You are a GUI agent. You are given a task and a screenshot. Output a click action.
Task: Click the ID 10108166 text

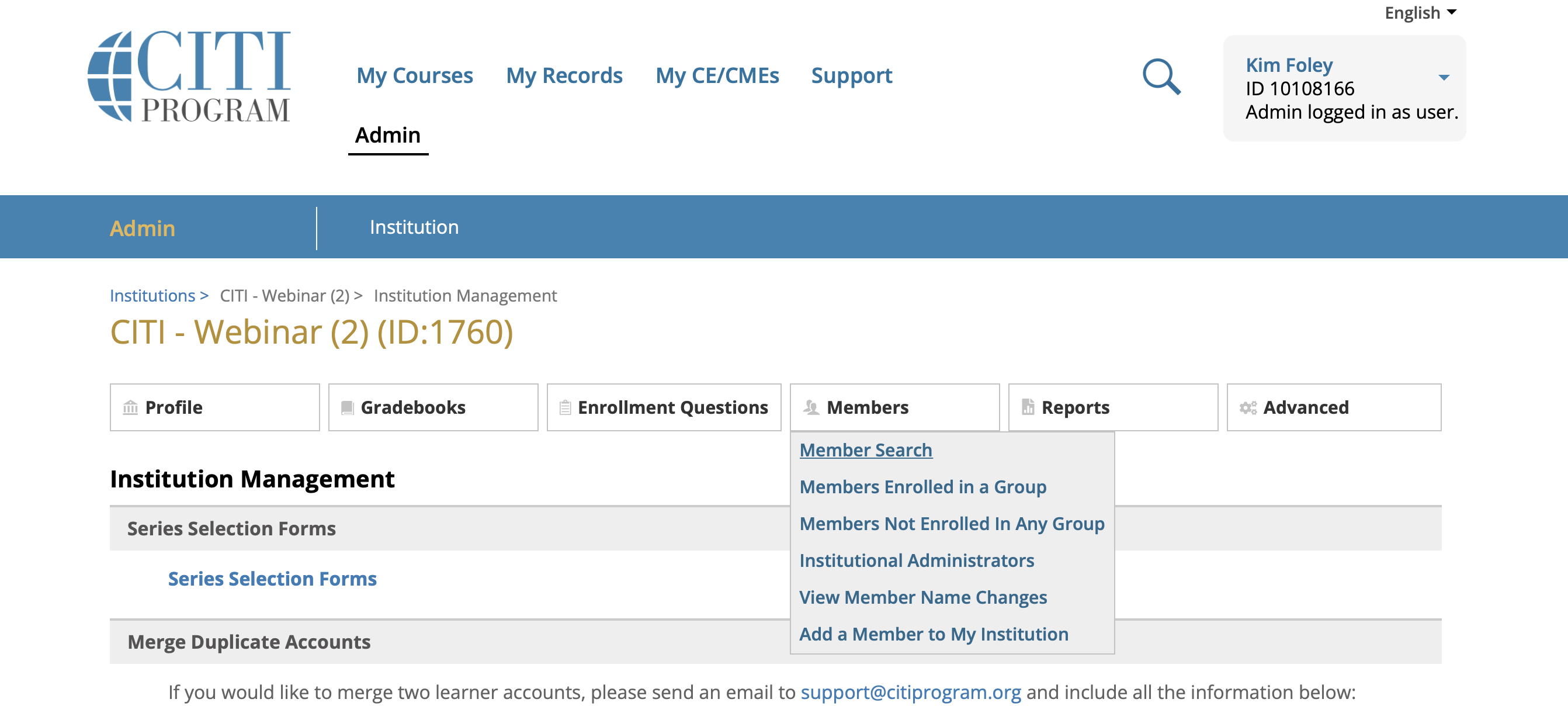click(x=1300, y=88)
